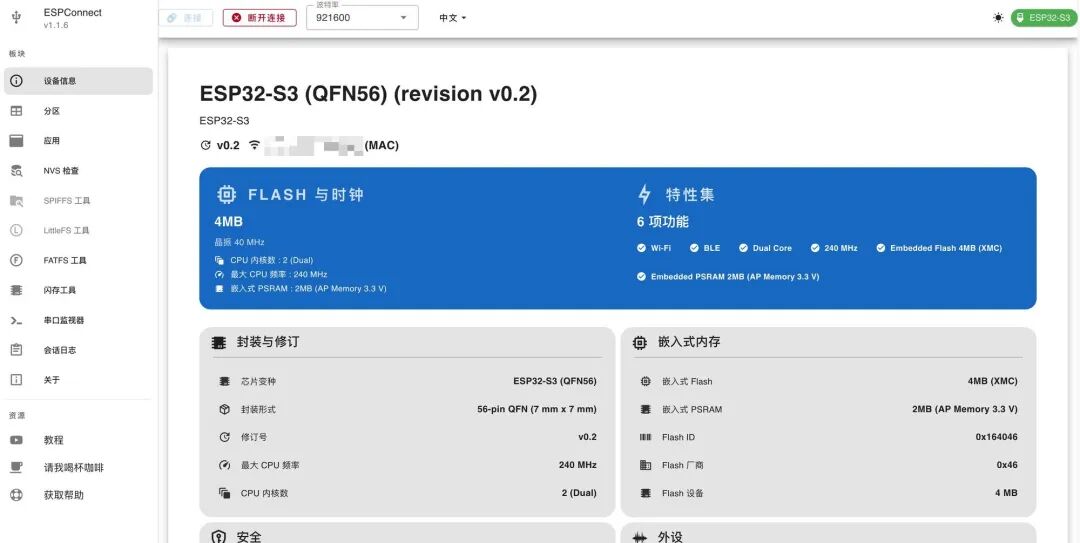This screenshot has height=543, width=1080.
Task: Open the 波特率 921600 baud rate dropdown
Action: 362,18
